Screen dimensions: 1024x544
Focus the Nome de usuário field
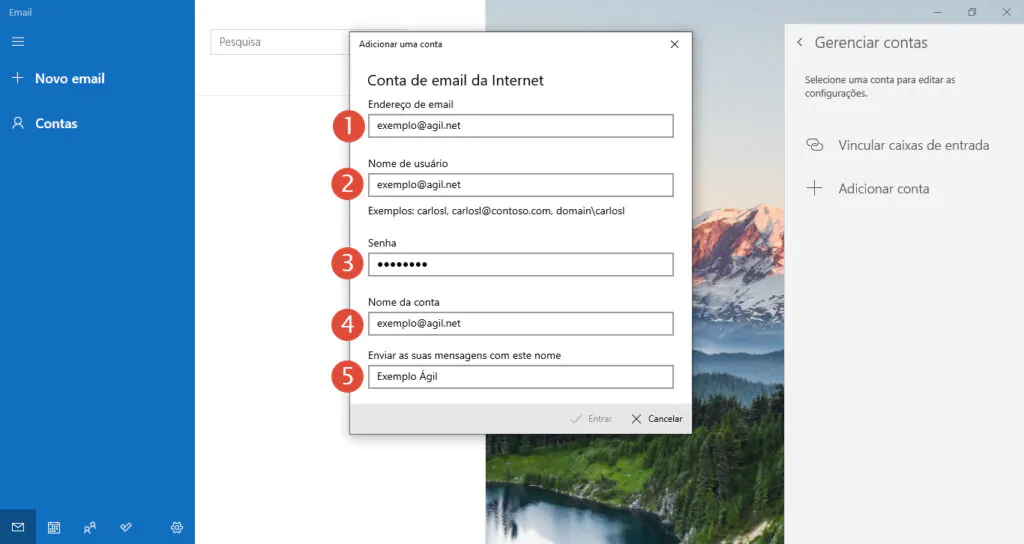pos(520,185)
